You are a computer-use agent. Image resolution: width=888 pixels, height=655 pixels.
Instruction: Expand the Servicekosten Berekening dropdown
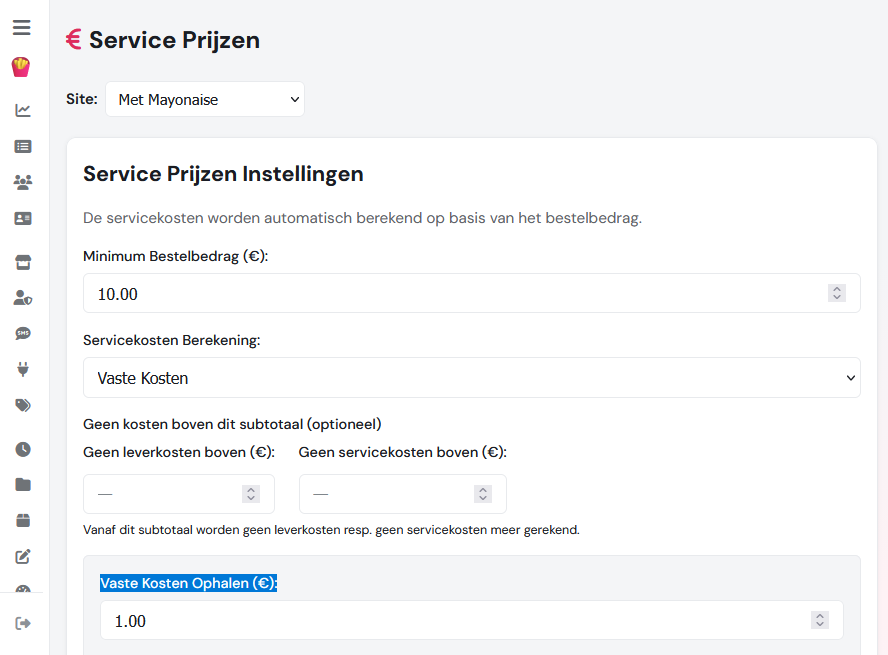click(472, 378)
